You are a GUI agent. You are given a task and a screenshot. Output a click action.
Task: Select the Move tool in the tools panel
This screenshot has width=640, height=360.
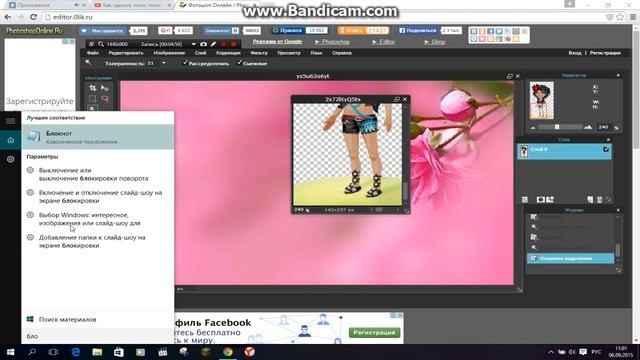click(105, 88)
